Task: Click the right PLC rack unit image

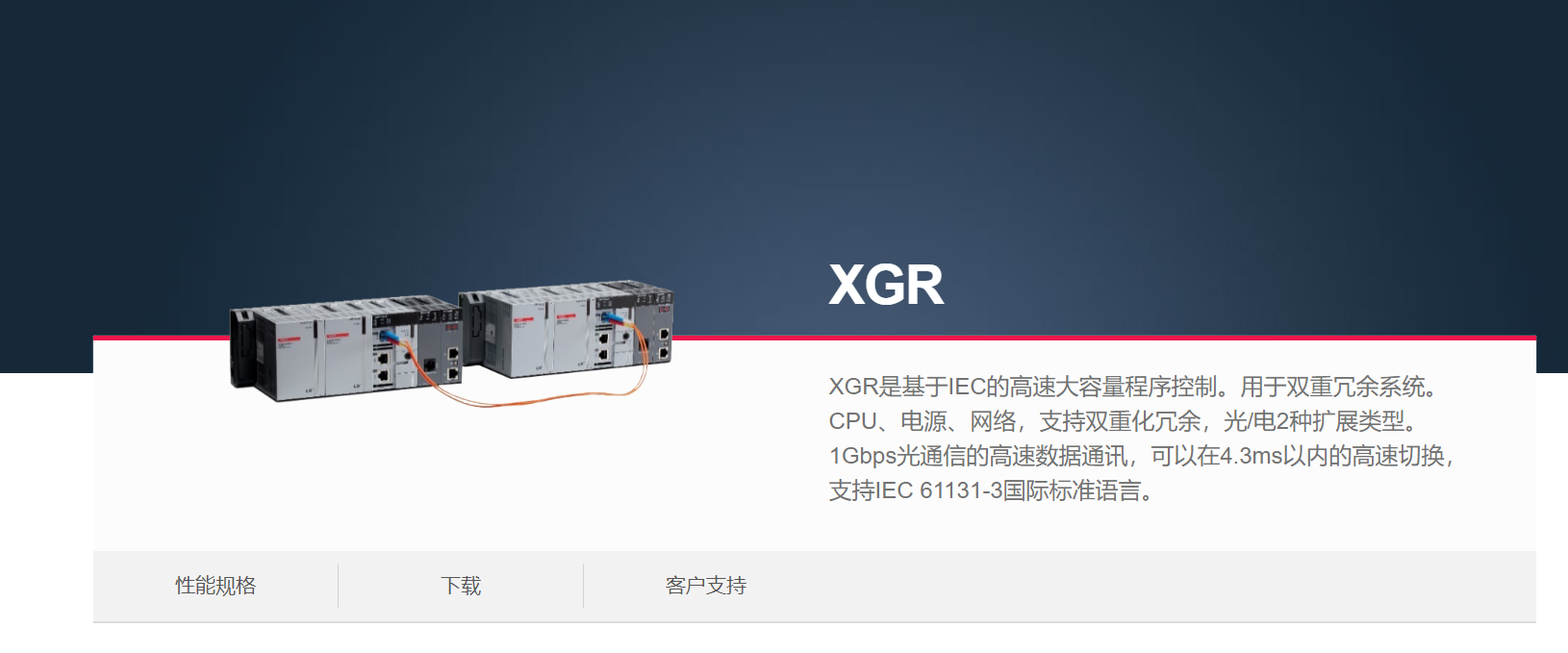Action: click(568, 329)
